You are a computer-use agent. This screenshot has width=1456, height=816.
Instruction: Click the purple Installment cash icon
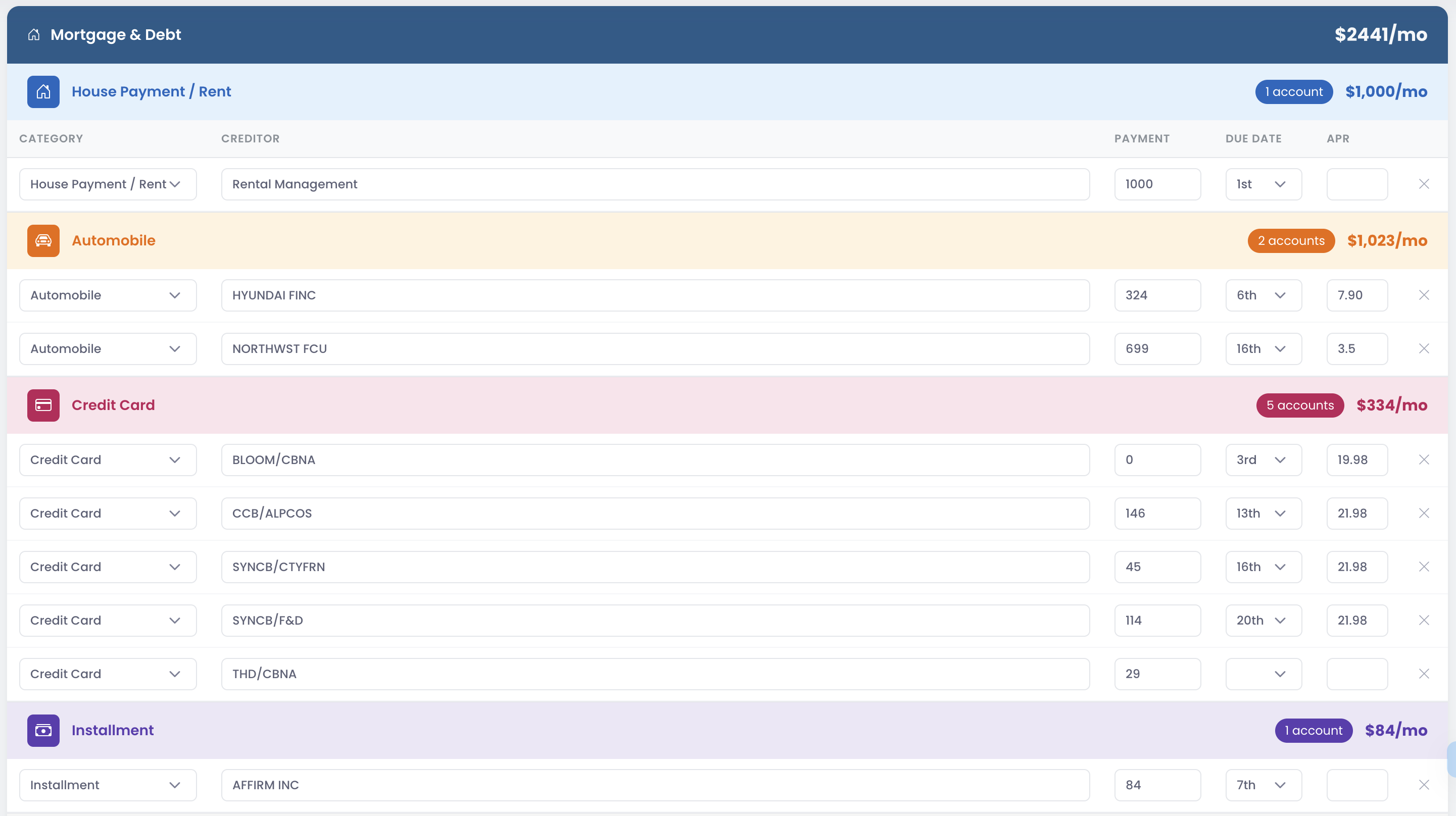coord(43,730)
